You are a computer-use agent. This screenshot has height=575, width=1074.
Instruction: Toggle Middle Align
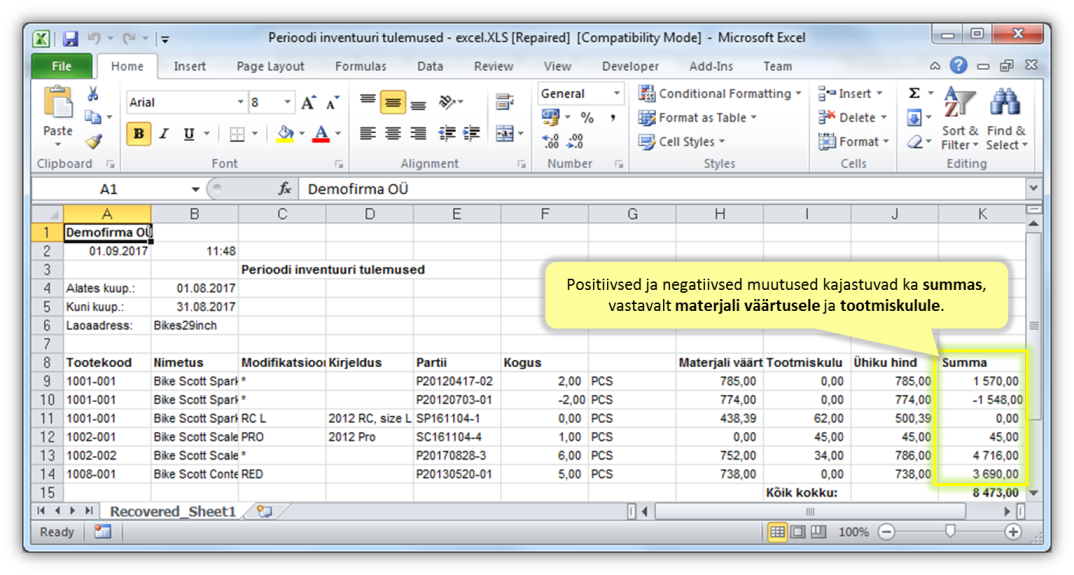(393, 103)
